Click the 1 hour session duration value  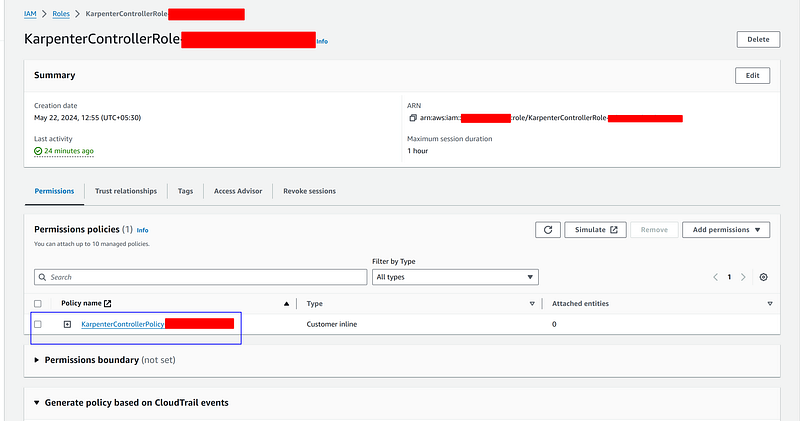click(x=417, y=151)
